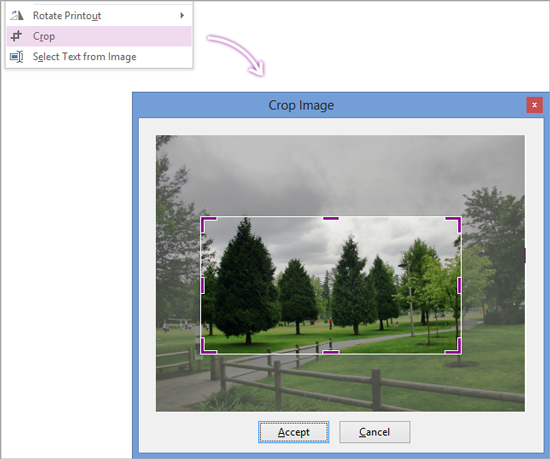Cancel the Crop Image dialog
This screenshot has height=459, width=550.
pyautogui.click(x=374, y=432)
